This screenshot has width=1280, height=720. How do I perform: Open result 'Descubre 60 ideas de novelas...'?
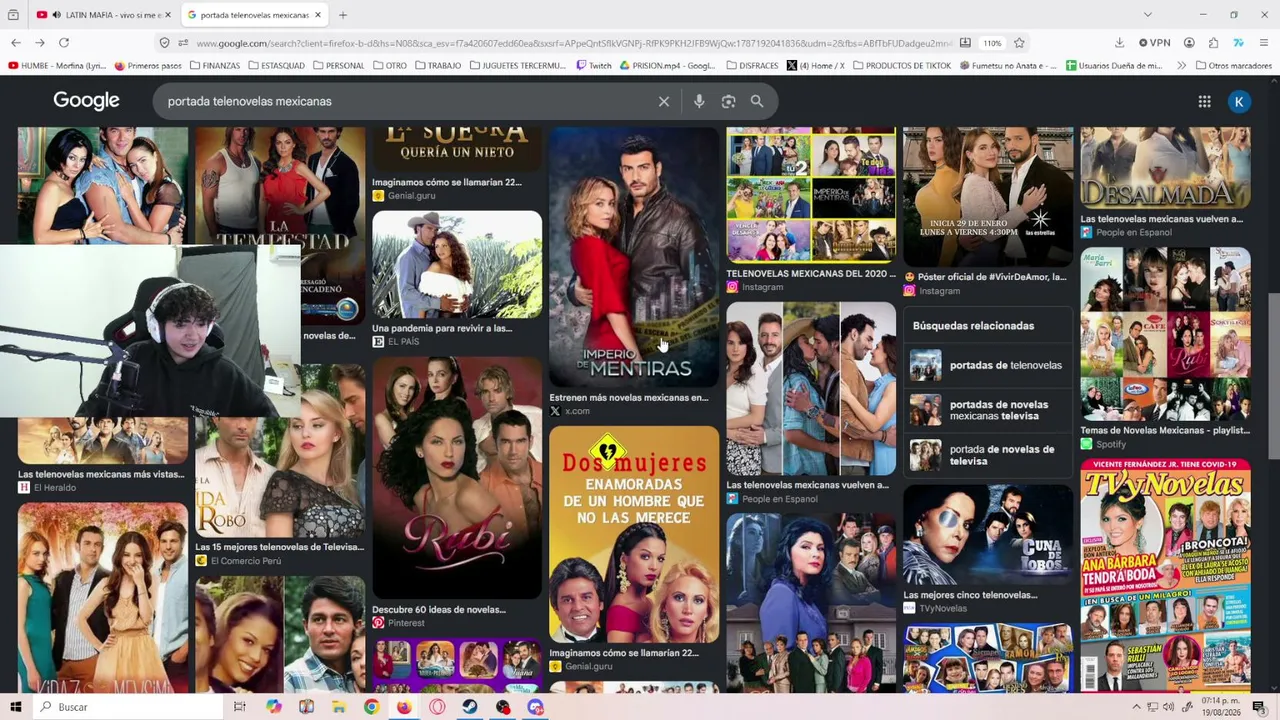point(439,609)
